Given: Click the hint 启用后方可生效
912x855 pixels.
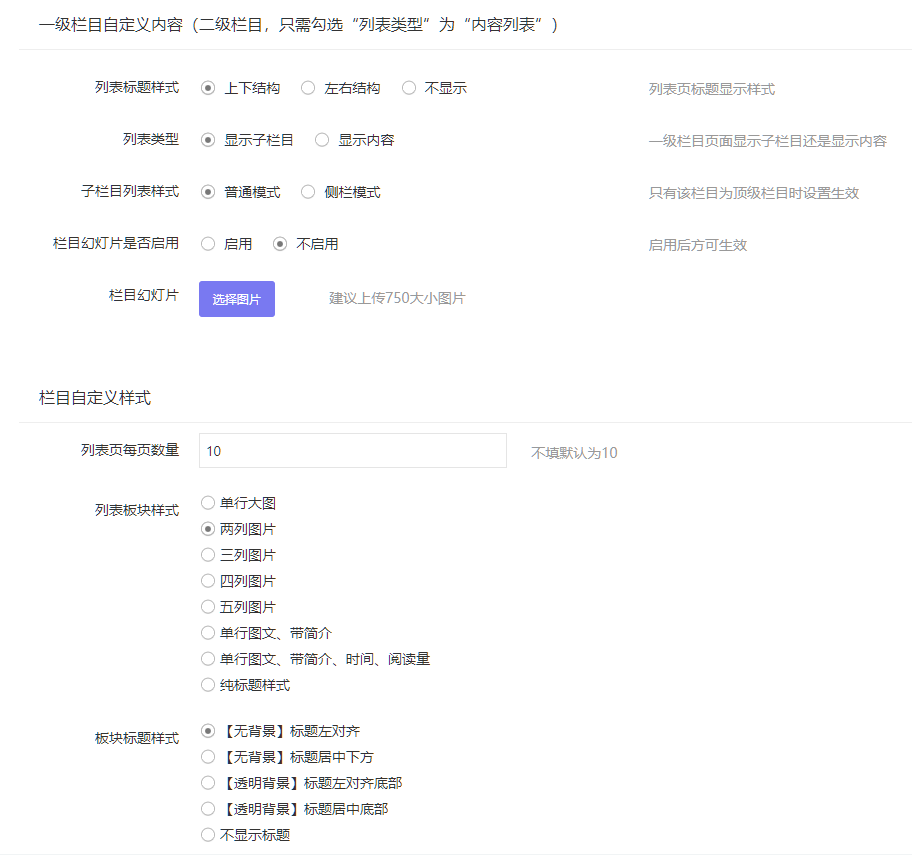Looking at the screenshot, I should pyautogui.click(x=697, y=245).
